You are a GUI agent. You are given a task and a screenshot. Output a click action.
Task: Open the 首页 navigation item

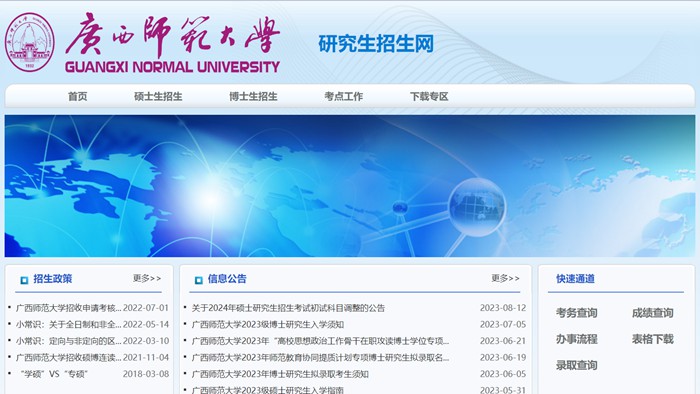78,96
